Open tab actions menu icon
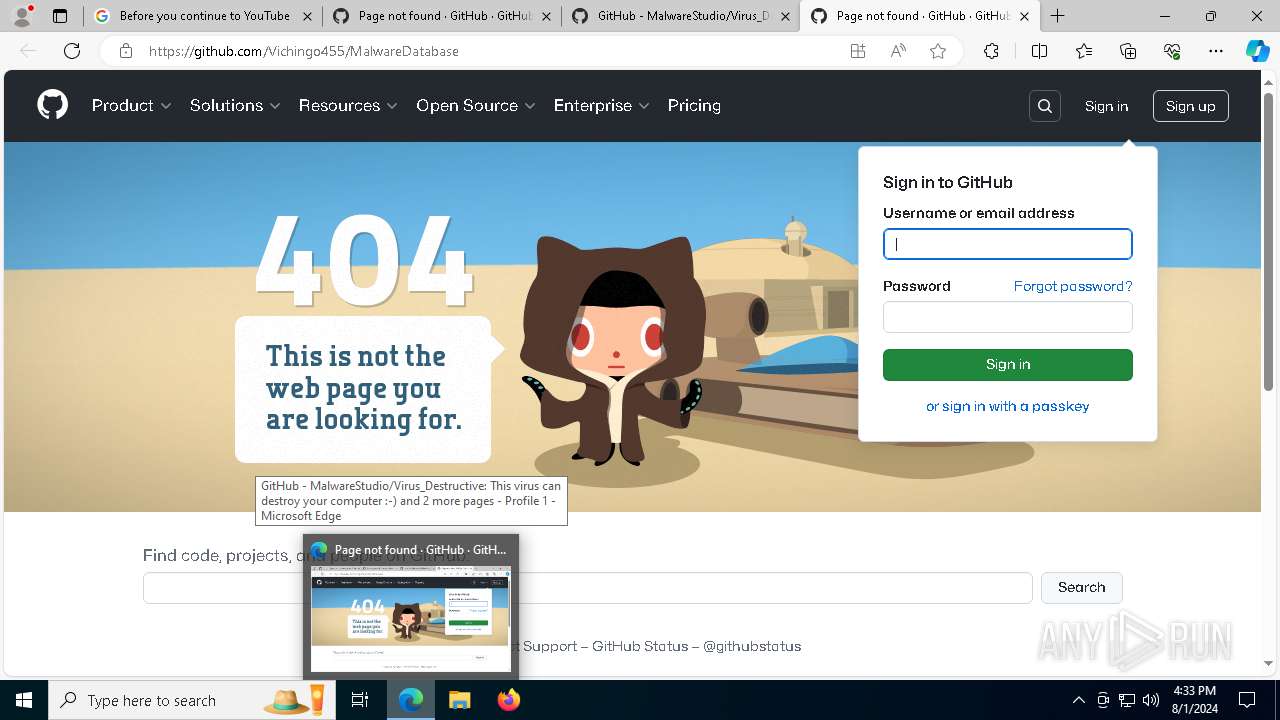This screenshot has width=1280, height=720. [60, 16]
